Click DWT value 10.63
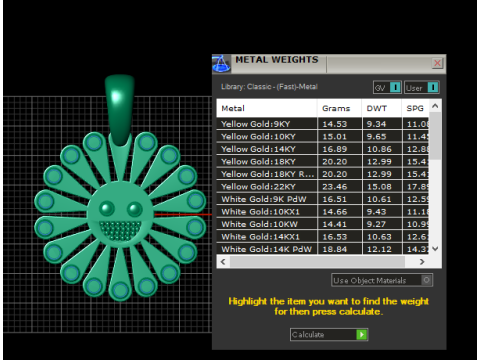This screenshot has height=360, width=480. coord(379,237)
